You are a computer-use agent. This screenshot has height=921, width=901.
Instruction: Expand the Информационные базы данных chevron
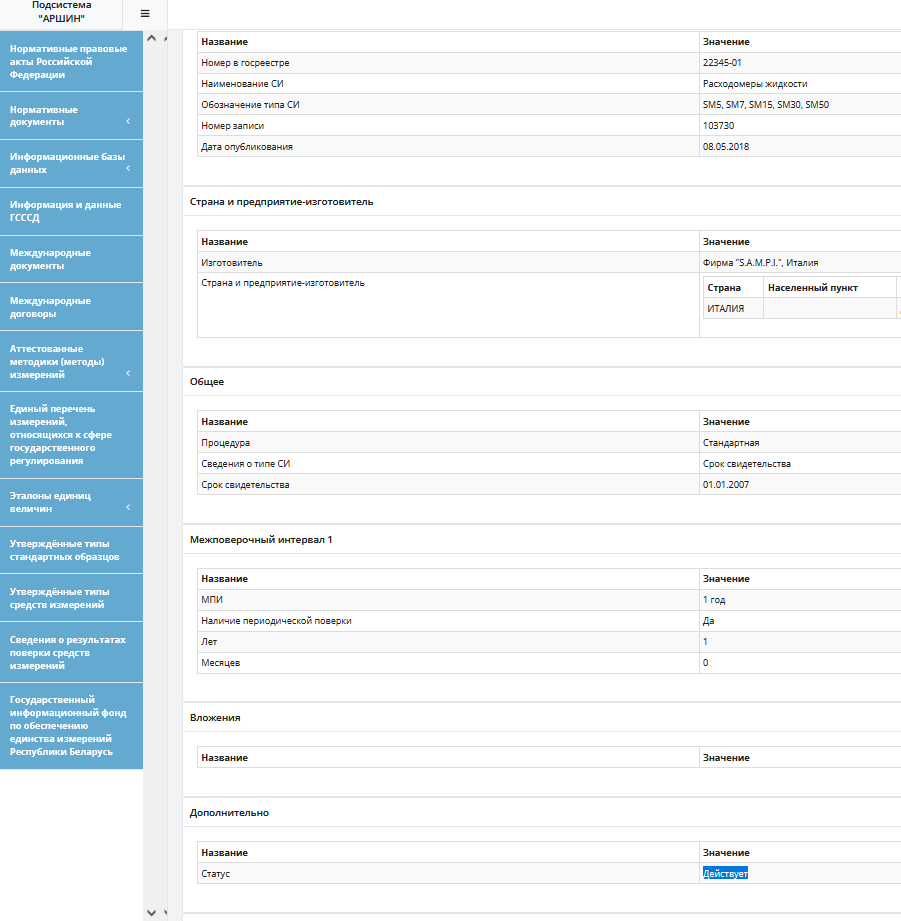(128, 170)
